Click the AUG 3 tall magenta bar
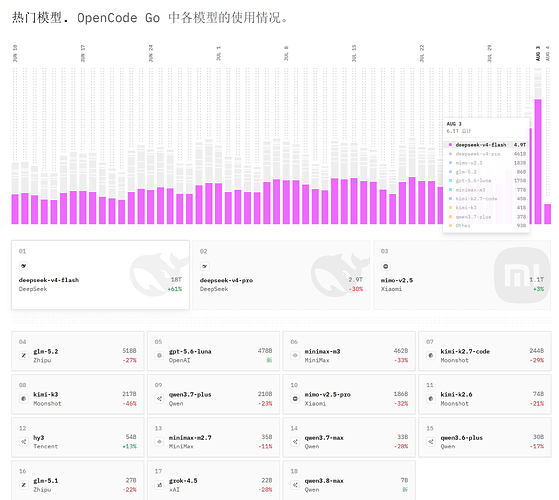This screenshot has height=500, width=559. (x=538, y=161)
